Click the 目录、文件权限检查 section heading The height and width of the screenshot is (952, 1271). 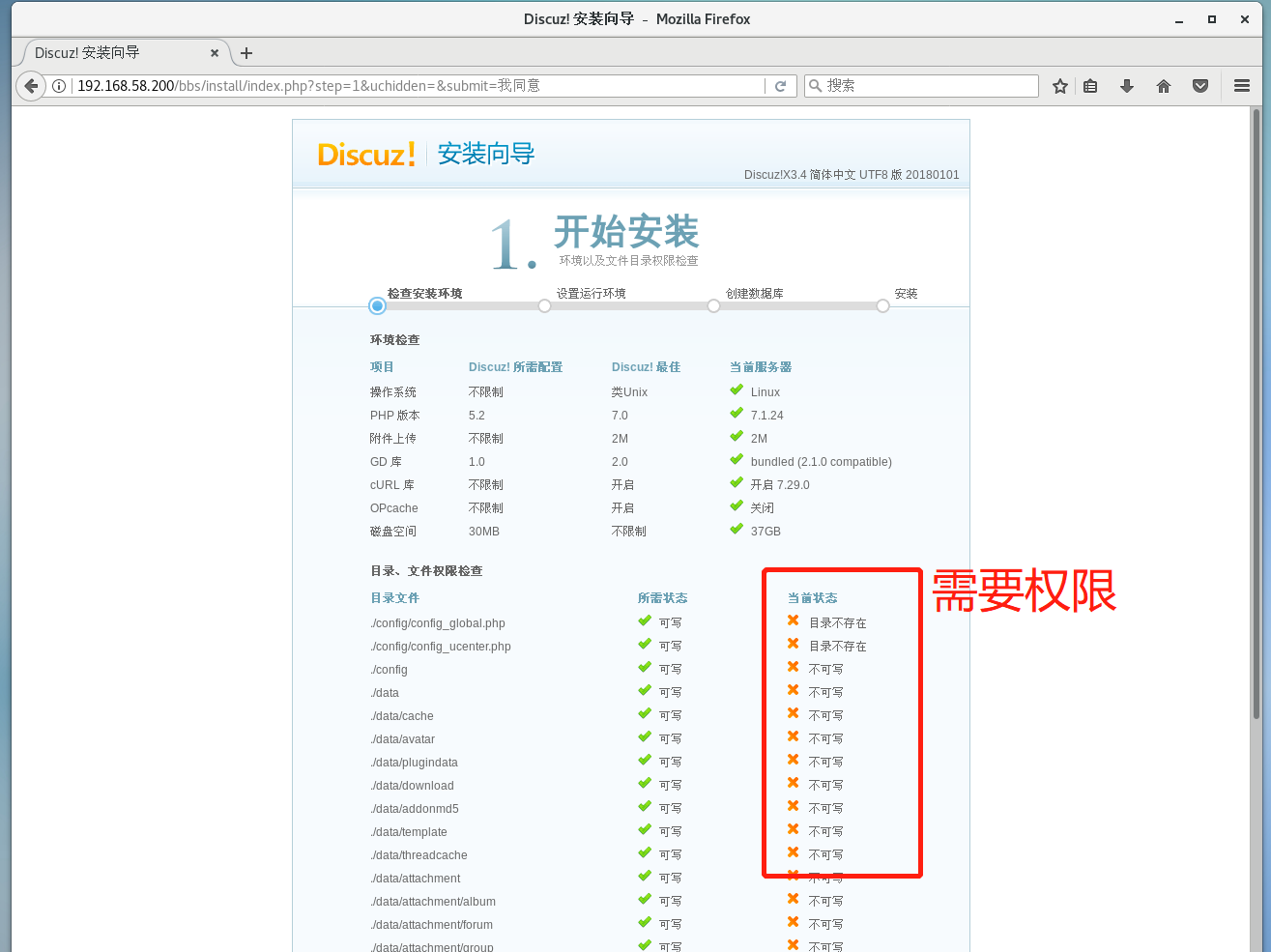pos(426,571)
